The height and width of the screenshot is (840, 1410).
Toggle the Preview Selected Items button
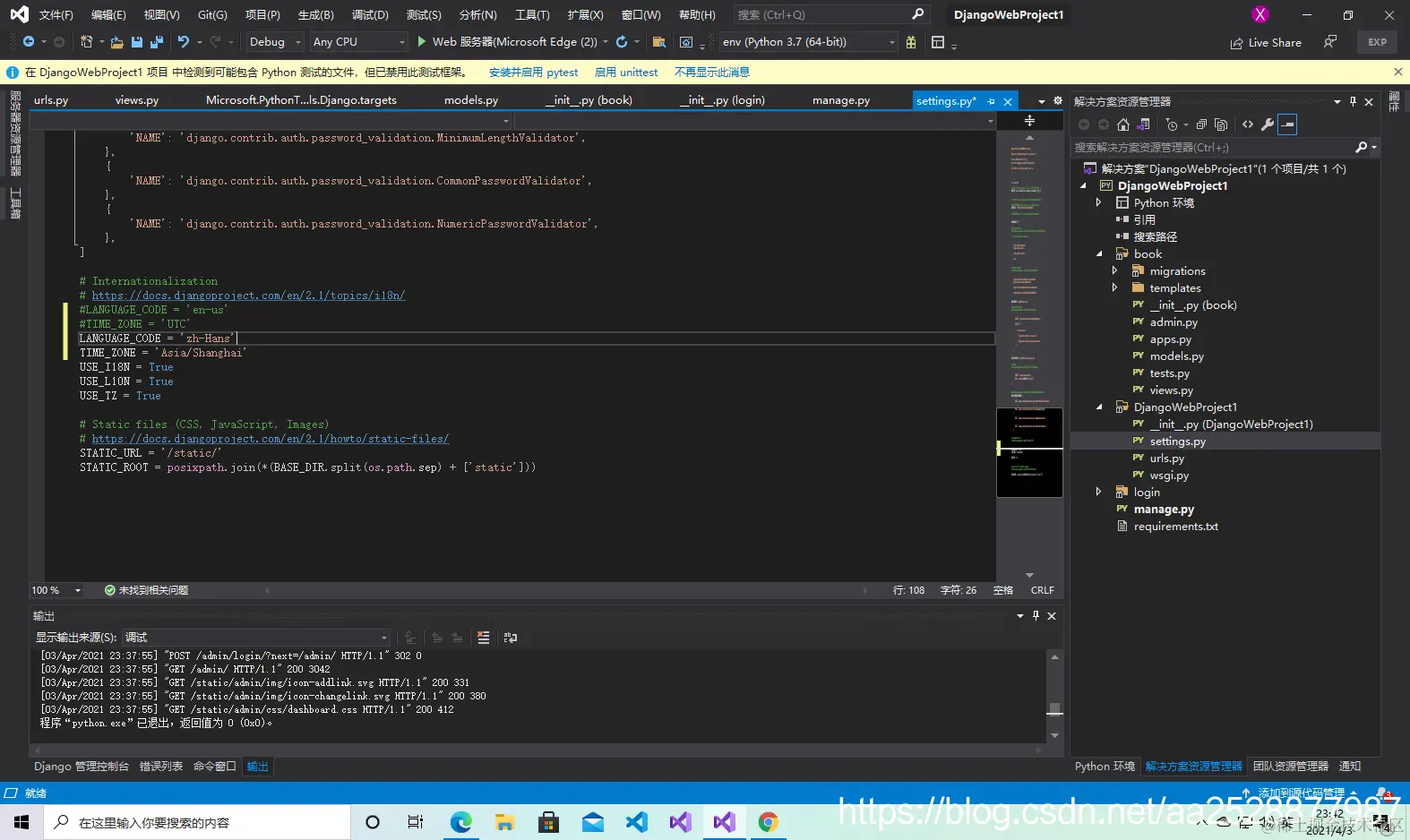coord(1287,124)
